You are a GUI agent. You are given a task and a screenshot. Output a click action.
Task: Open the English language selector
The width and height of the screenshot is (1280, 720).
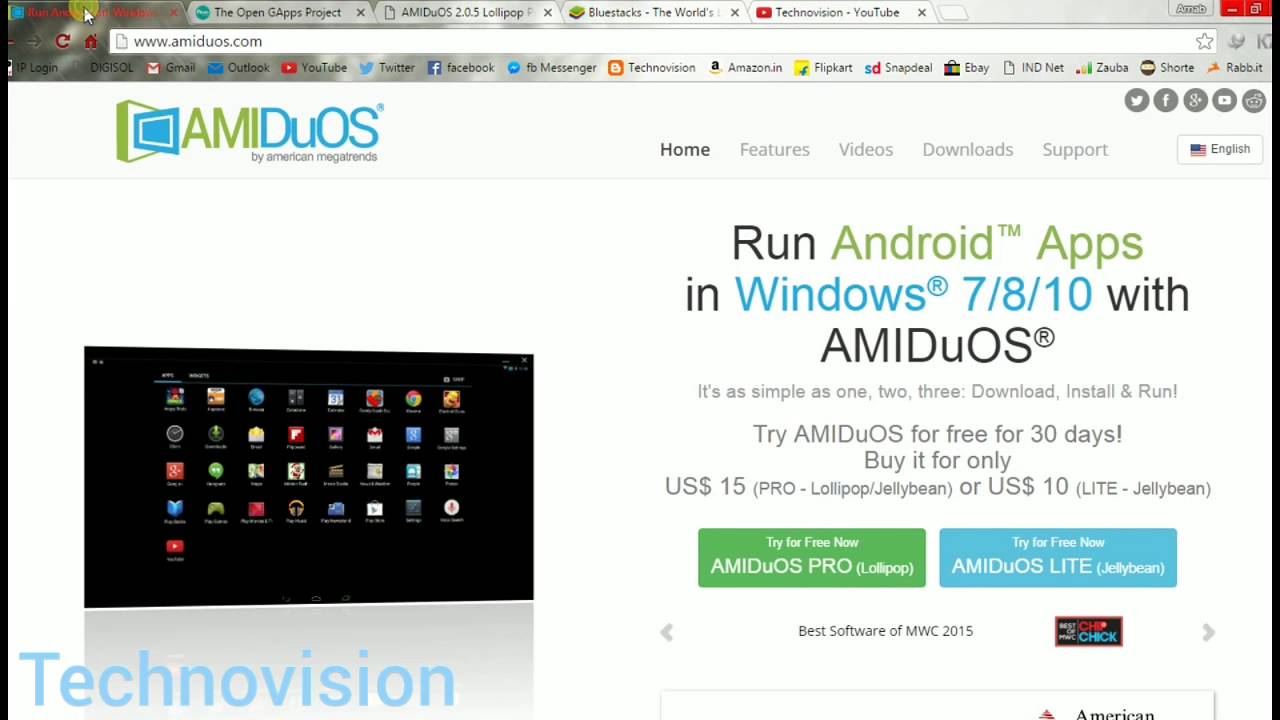tap(1220, 149)
